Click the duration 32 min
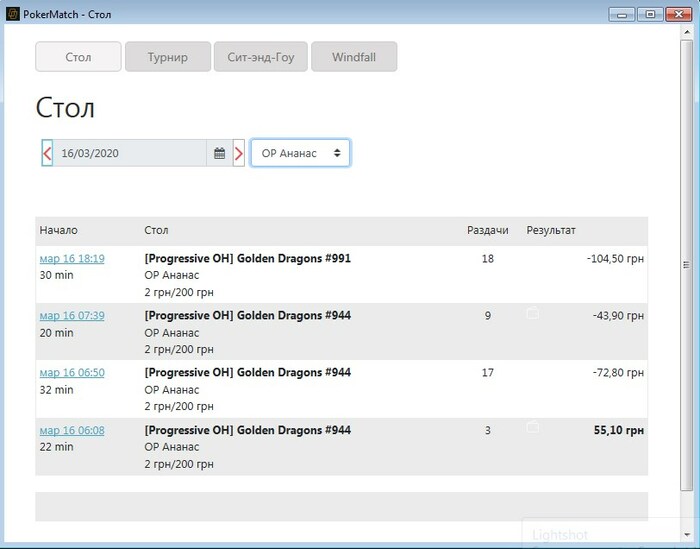Screen dimensions: 700x549 coord(56,390)
